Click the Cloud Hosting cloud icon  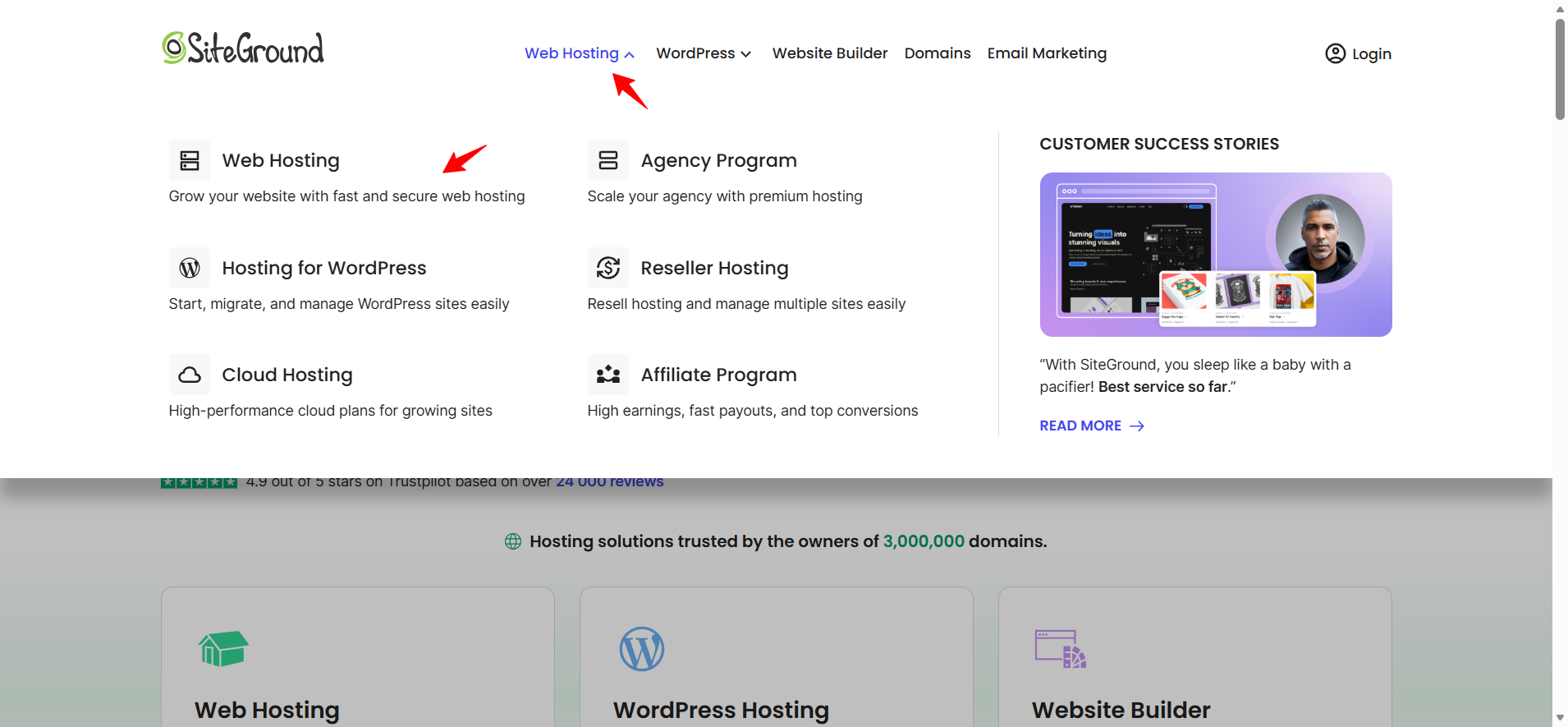pos(190,375)
